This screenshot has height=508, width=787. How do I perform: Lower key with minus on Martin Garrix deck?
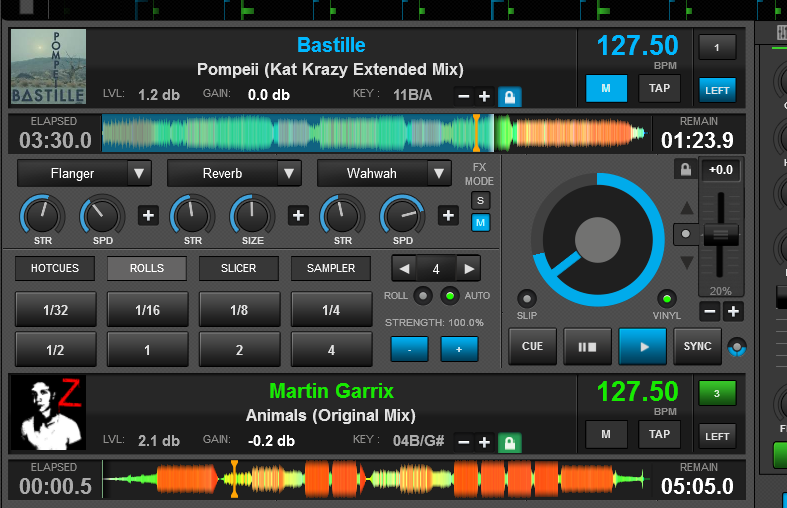coord(464,443)
